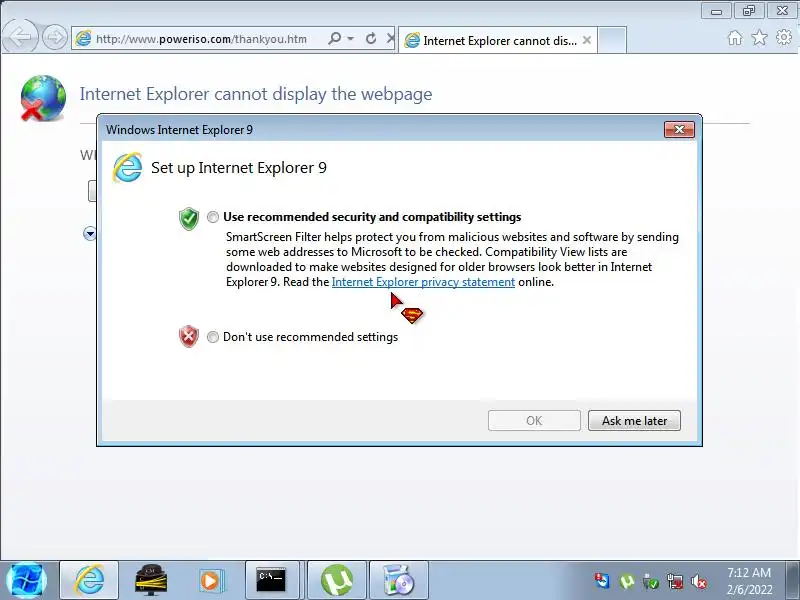
Task: Close the Set up Internet Explorer 9 dialog
Action: [x=679, y=130]
